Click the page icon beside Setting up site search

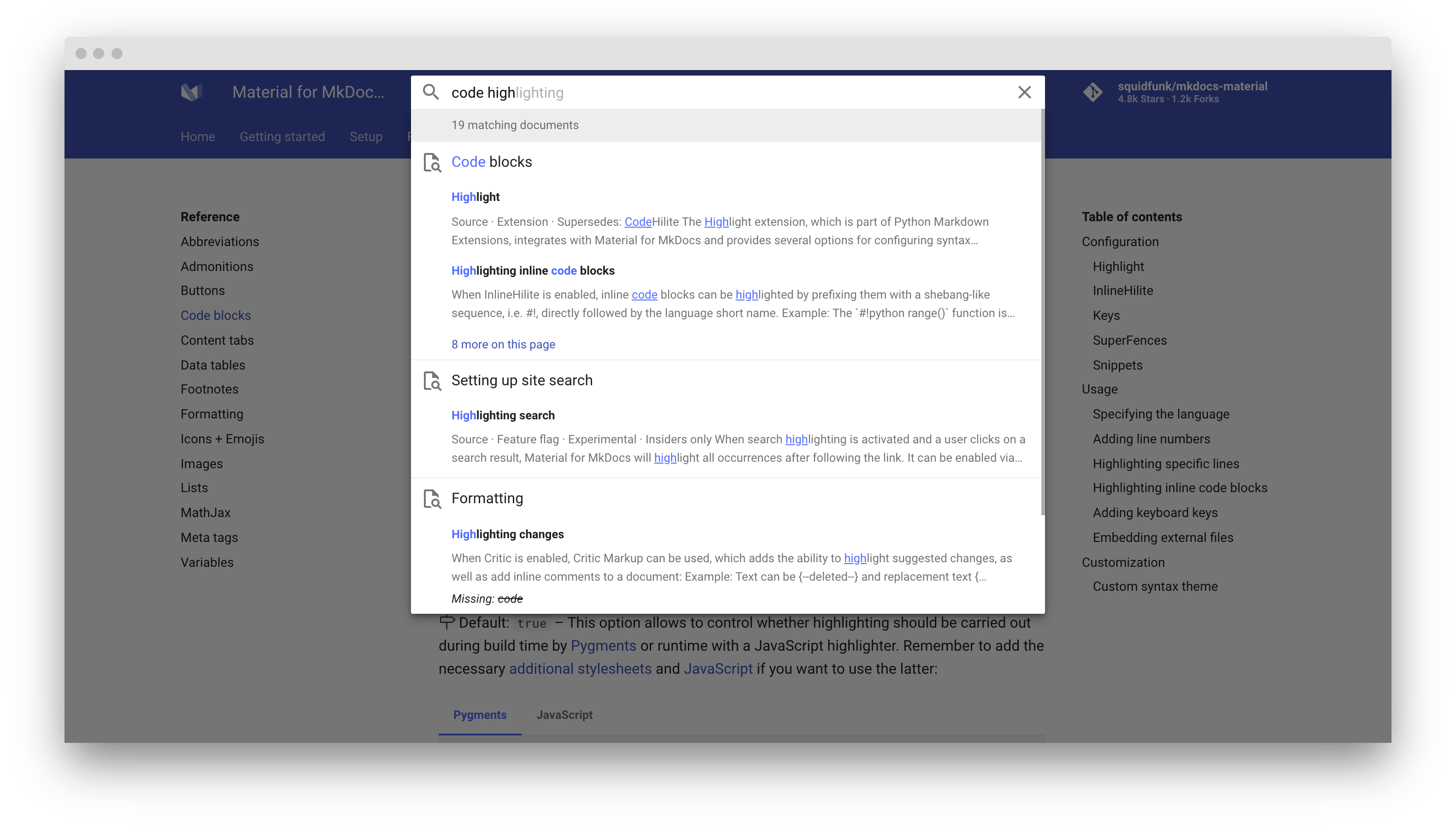[x=432, y=382]
